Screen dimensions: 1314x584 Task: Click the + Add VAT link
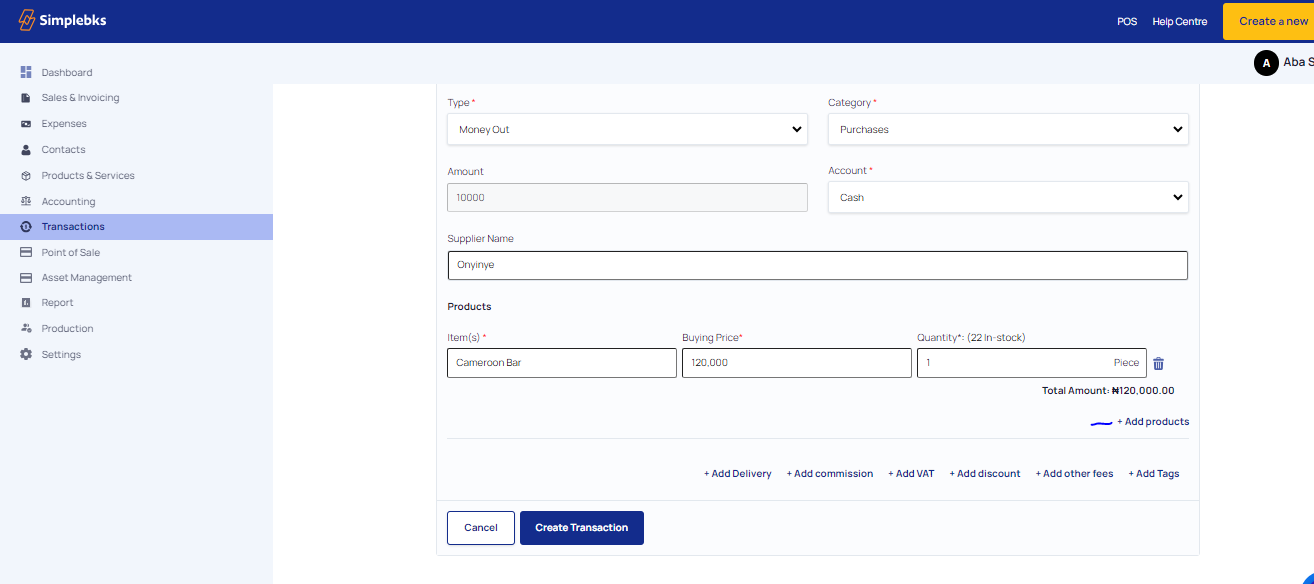coord(910,474)
